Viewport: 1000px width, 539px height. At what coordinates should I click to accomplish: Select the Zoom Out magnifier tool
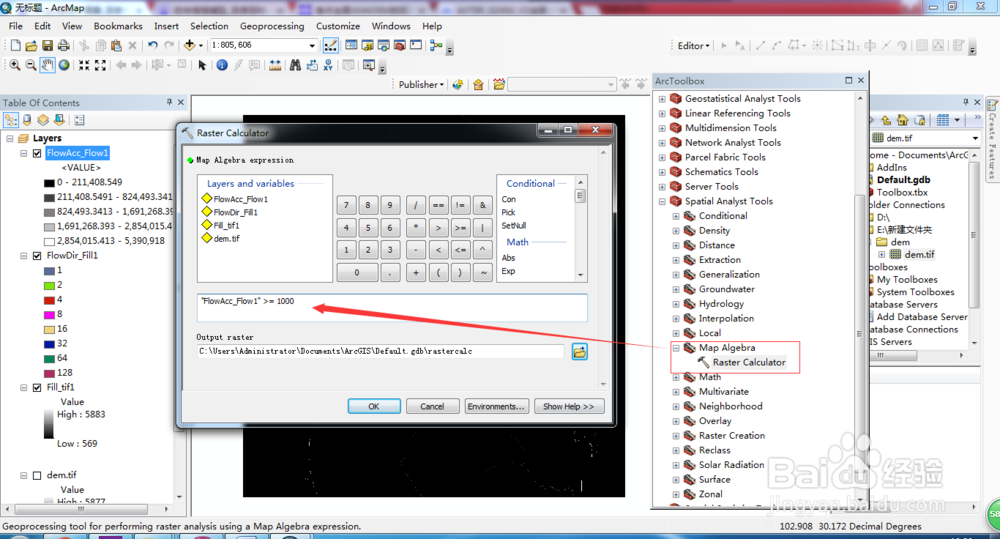click(31, 65)
